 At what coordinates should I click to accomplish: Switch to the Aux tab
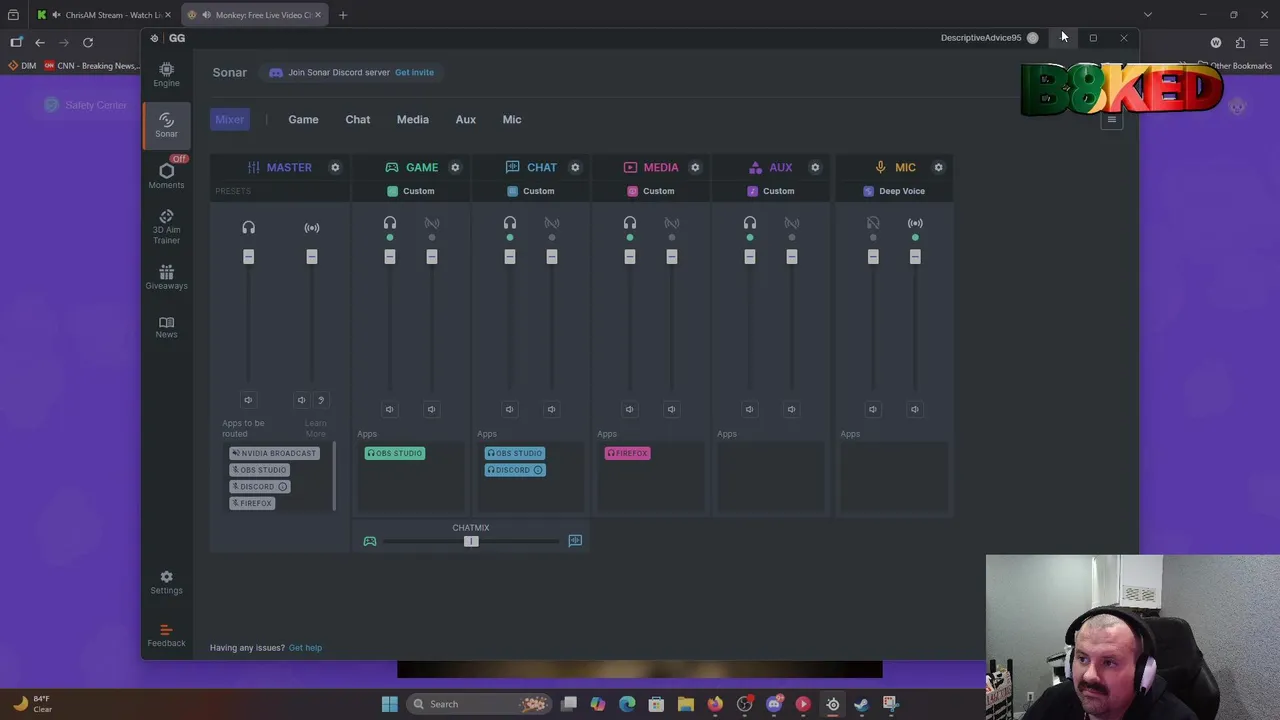coord(465,119)
